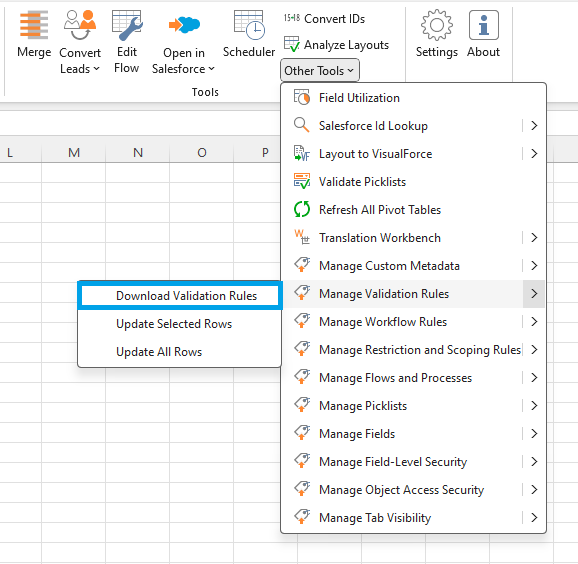This screenshot has width=578, height=564.
Task: Click the Salesforce Id Lookup magnifier icon
Action: tap(302, 125)
